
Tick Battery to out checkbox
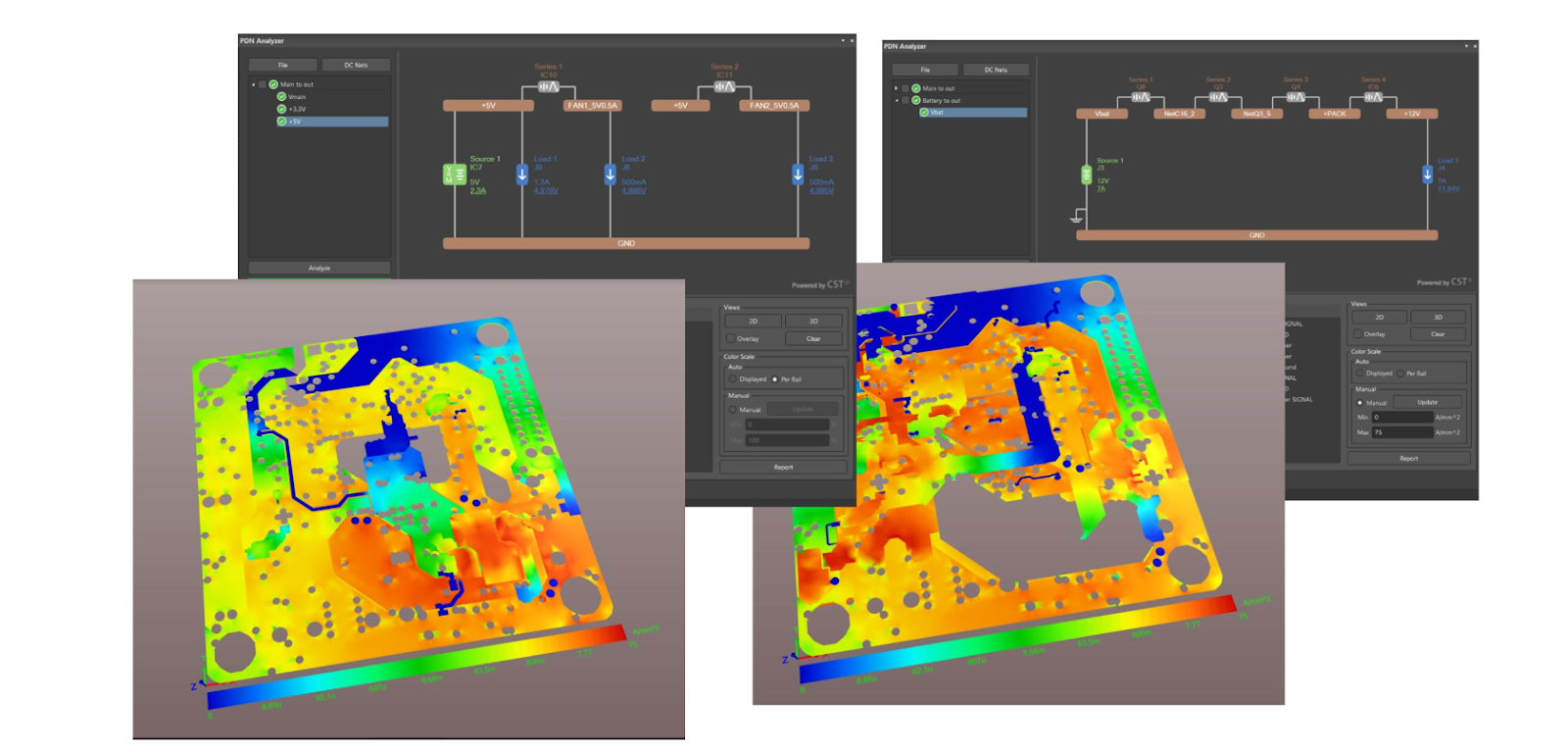pyautogui.click(x=906, y=100)
